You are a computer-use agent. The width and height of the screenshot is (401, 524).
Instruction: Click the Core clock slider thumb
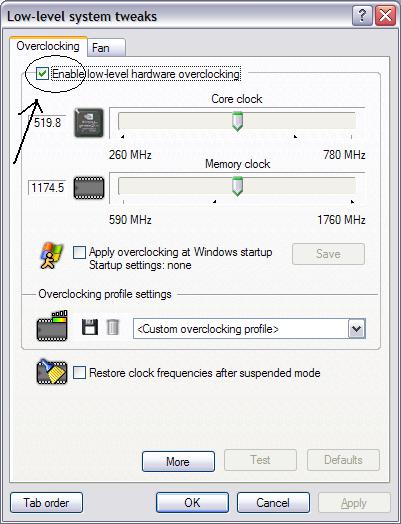click(x=237, y=121)
